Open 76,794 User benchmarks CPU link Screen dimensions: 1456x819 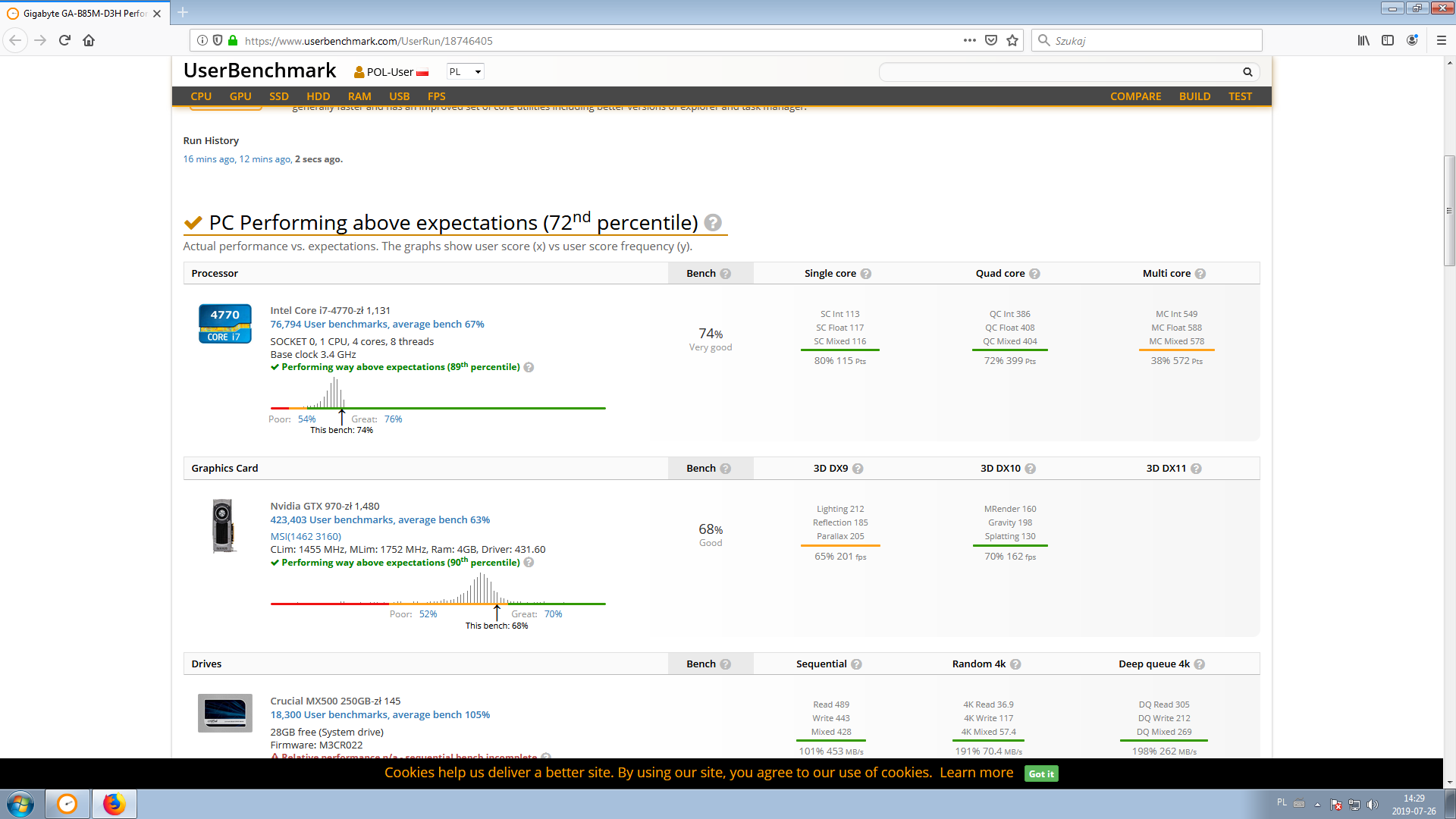pos(377,325)
